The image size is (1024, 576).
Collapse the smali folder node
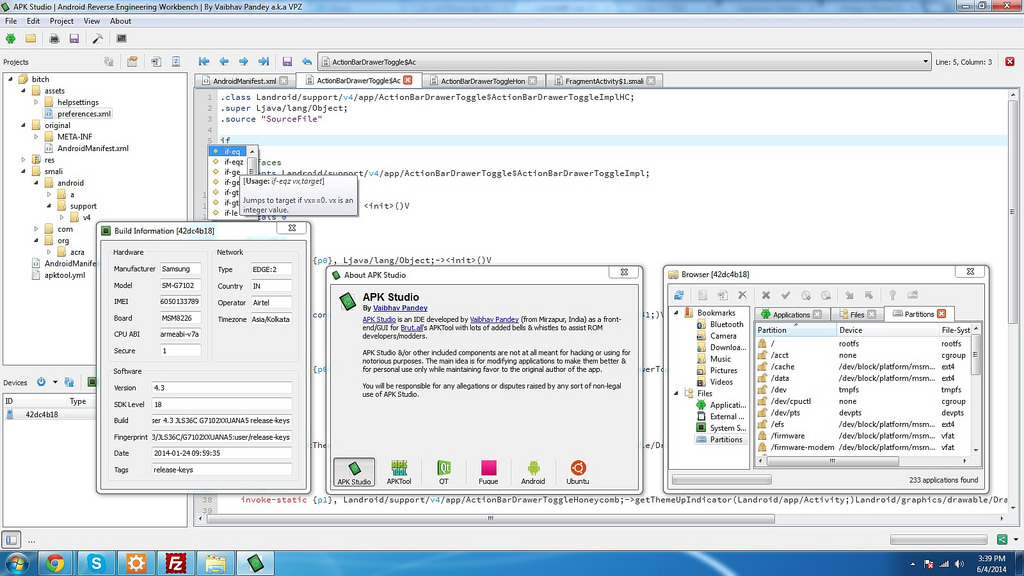[x=24, y=171]
